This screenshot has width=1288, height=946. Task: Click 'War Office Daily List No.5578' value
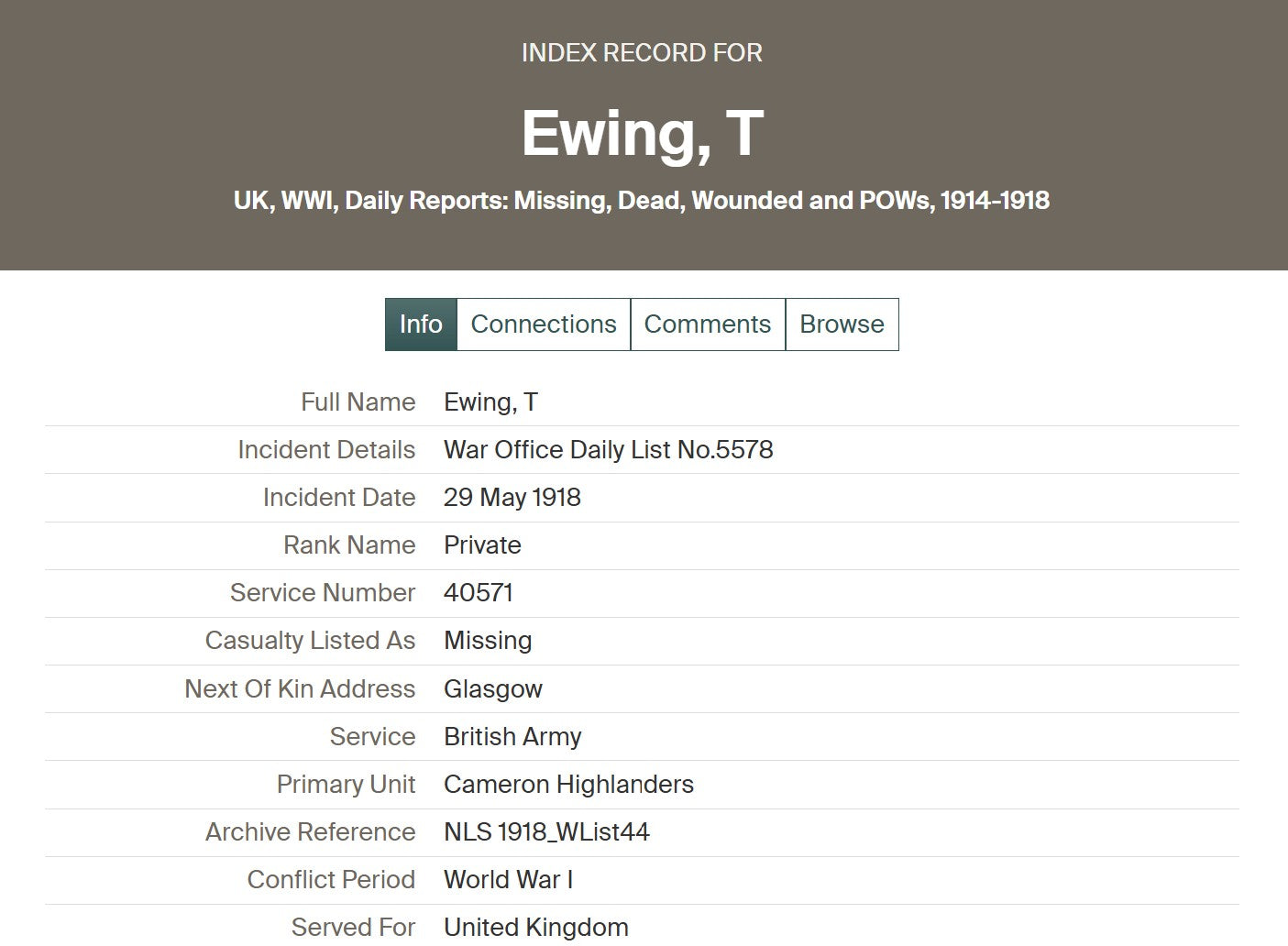[x=608, y=450]
